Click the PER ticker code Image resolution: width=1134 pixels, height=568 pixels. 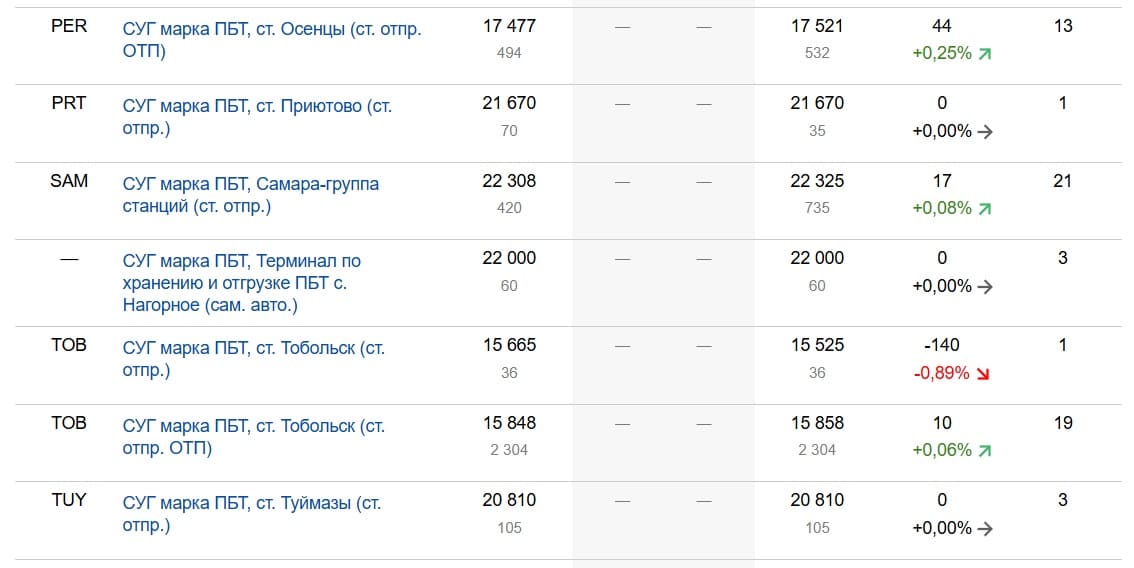tap(69, 26)
